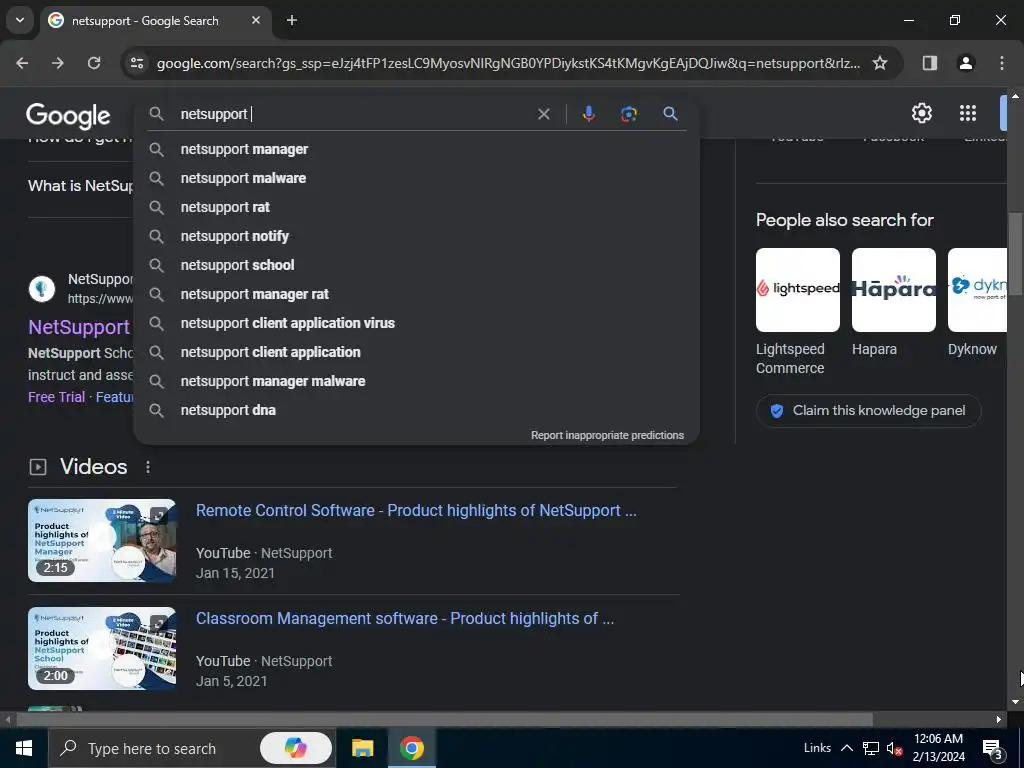Open Copilot from the taskbar
The image size is (1024, 768).
click(x=295, y=748)
